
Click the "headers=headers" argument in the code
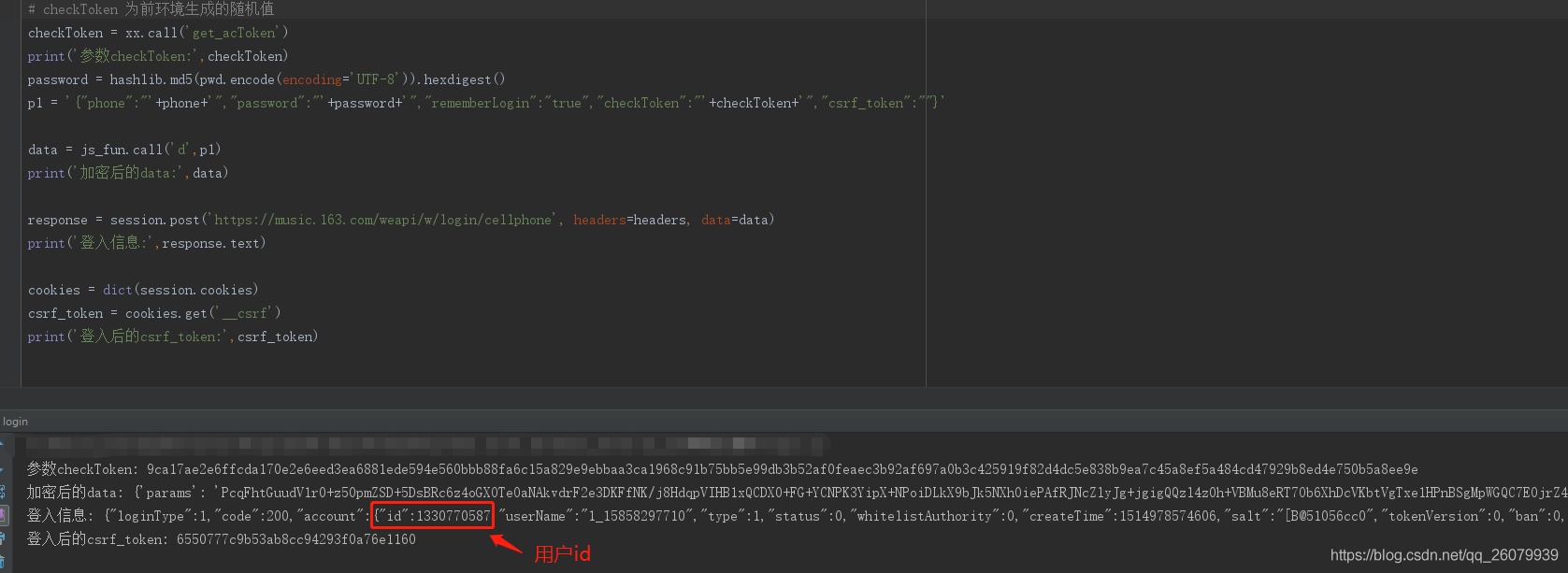click(x=630, y=220)
